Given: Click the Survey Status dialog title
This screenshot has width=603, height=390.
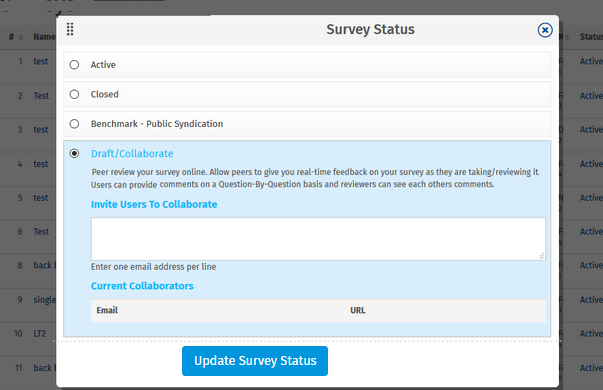Looking at the screenshot, I should [370, 29].
